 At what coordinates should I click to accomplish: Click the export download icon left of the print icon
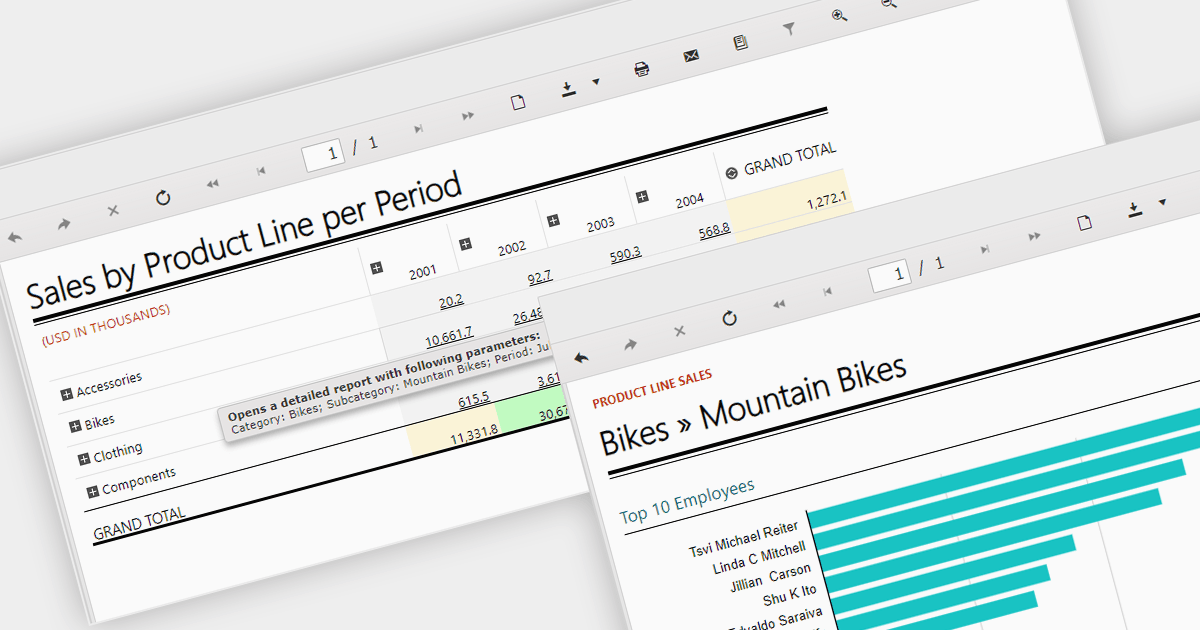pos(568,89)
